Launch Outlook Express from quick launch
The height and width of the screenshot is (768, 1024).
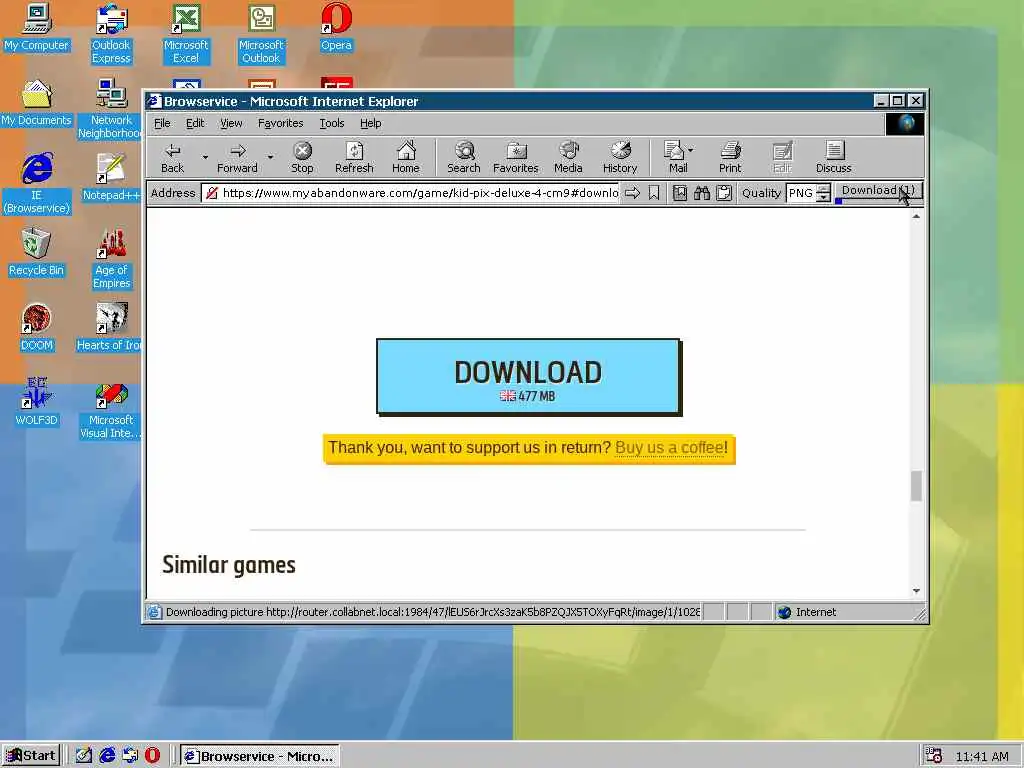[x=130, y=756]
